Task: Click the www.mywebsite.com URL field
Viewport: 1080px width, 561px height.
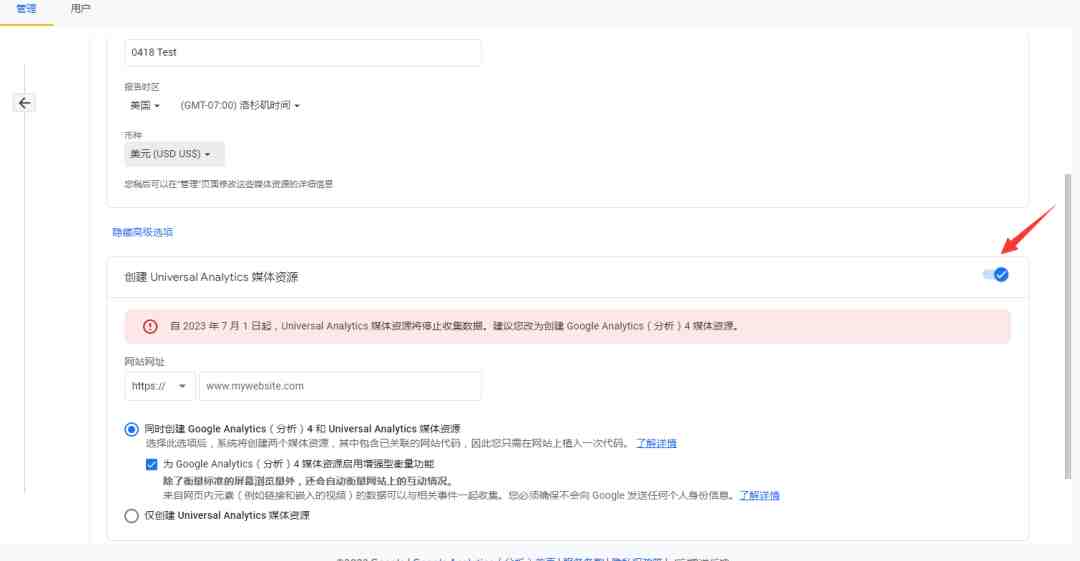Action: (340, 386)
